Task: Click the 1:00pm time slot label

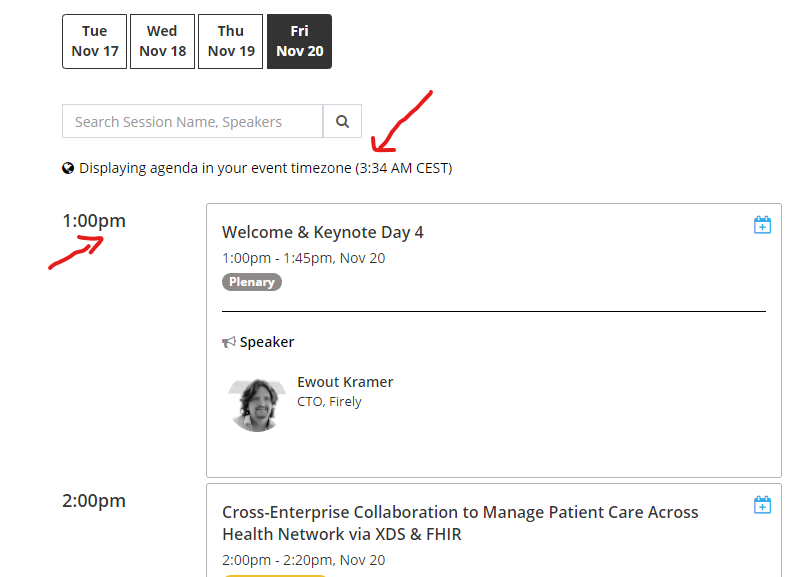Action: [x=94, y=221]
